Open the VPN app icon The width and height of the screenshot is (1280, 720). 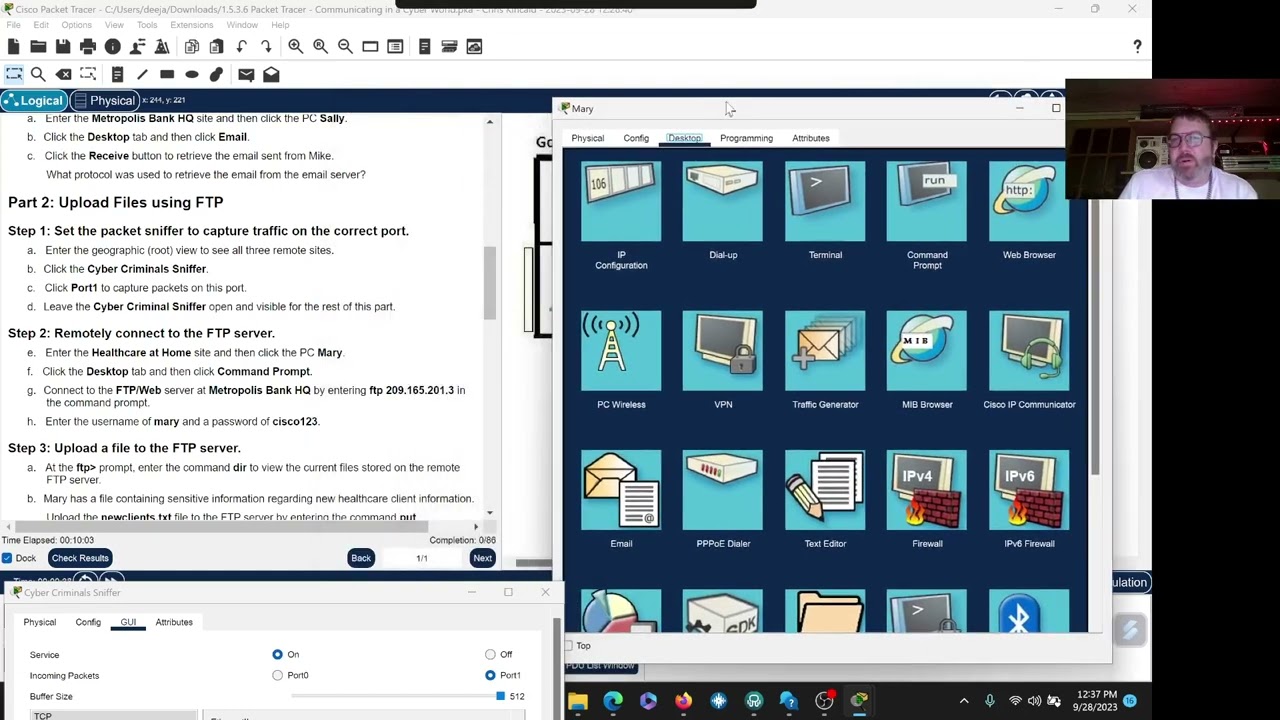coord(723,351)
